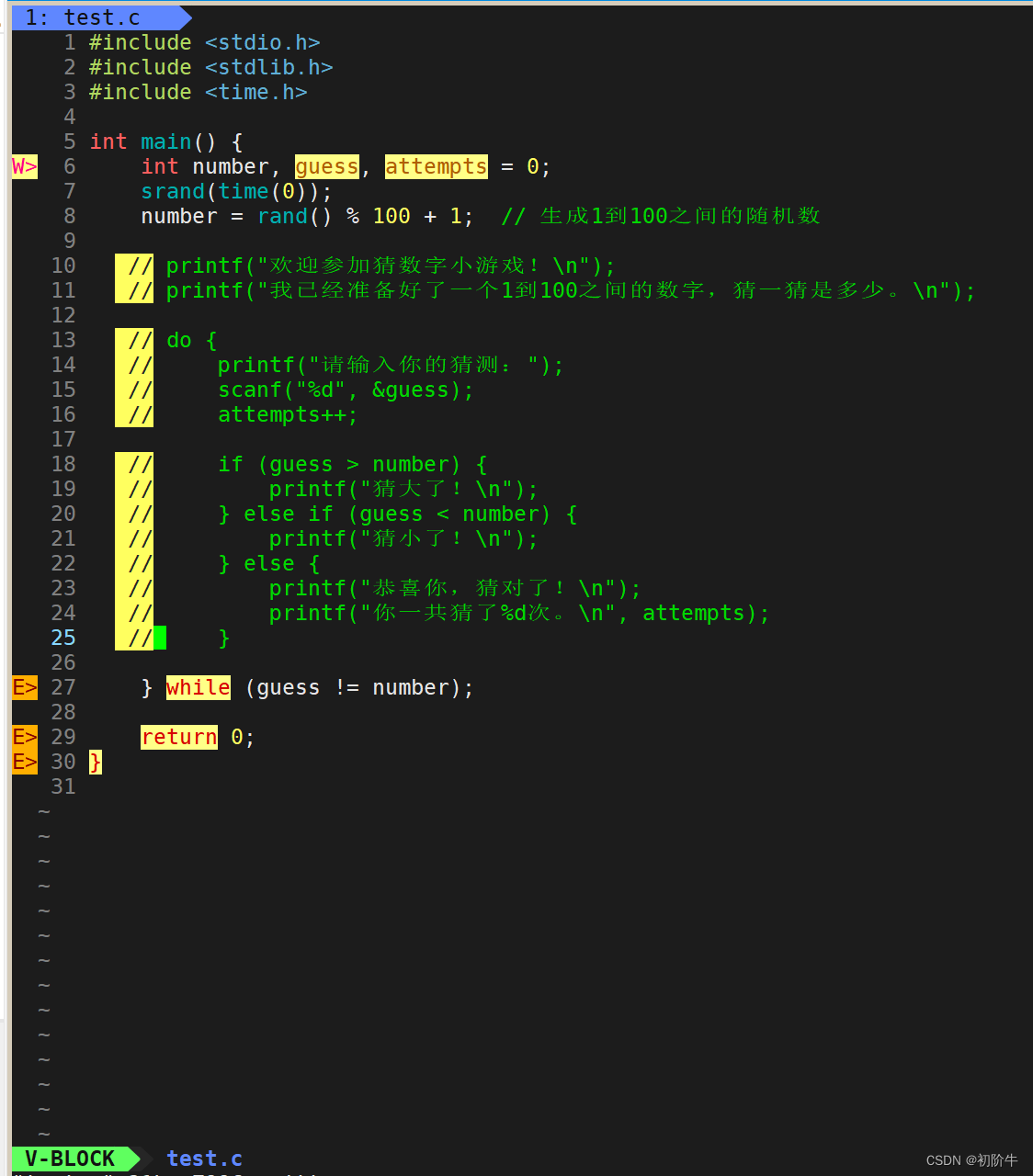Image resolution: width=1033 pixels, height=1176 pixels.
Task: Click the commented 'do {' on line 13
Action: (191, 340)
